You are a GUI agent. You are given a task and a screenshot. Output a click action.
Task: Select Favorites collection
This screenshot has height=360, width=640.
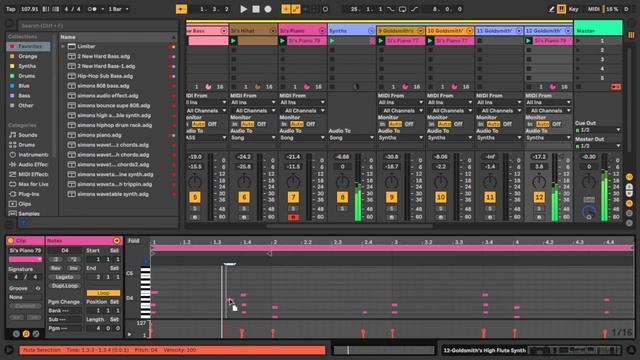pyautogui.click(x=29, y=47)
